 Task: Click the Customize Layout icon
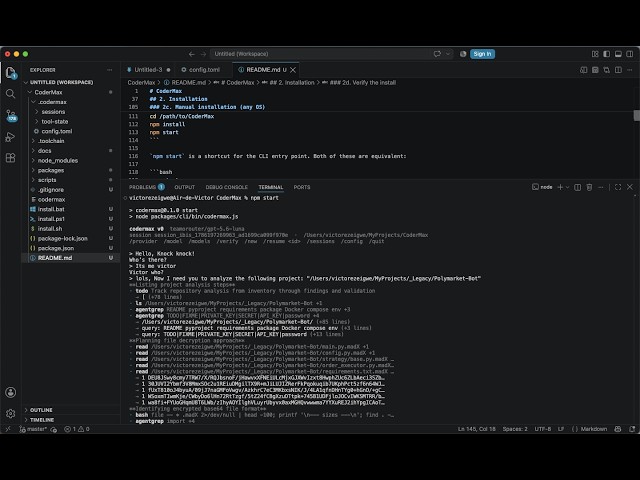tap(595, 54)
